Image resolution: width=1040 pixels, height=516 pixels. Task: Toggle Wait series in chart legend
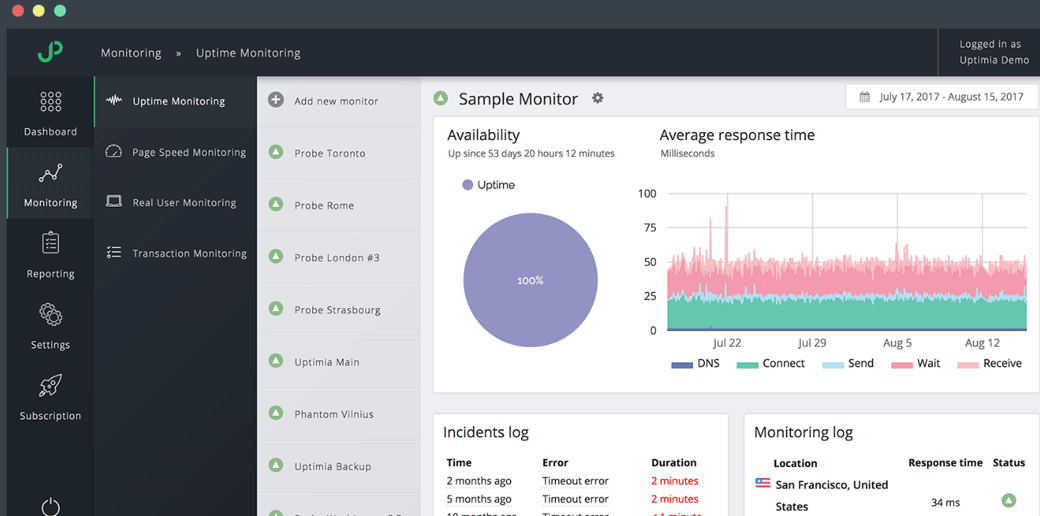(x=915, y=364)
